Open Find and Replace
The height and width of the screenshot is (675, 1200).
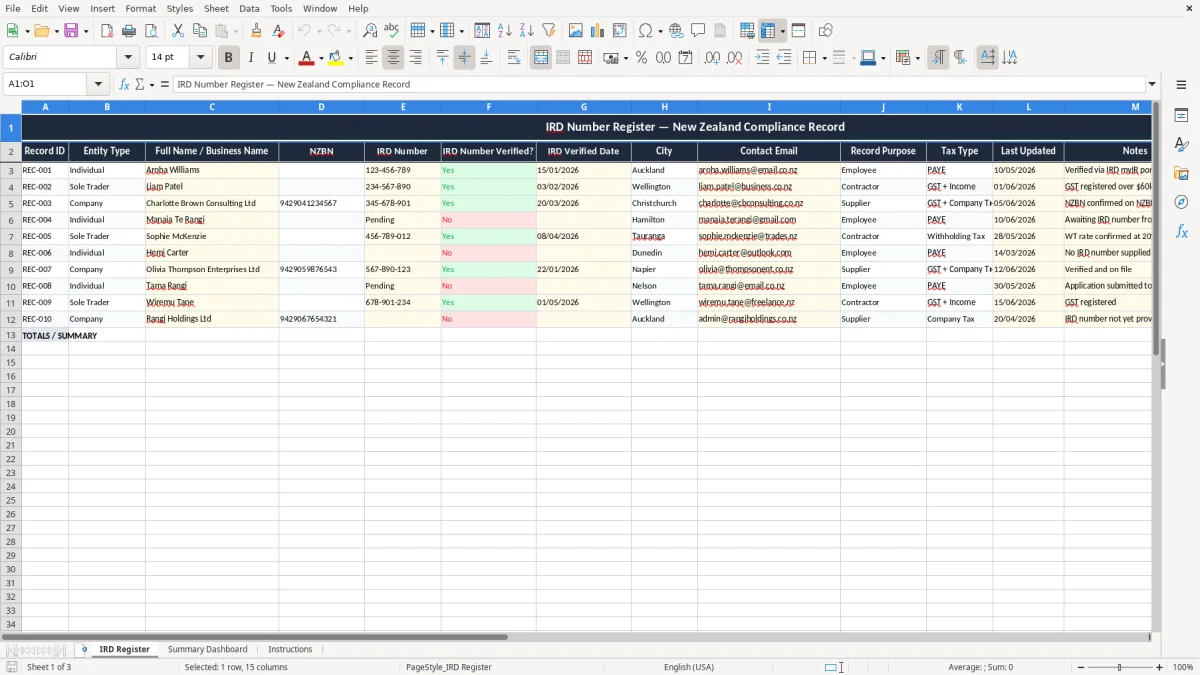[370, 31]
